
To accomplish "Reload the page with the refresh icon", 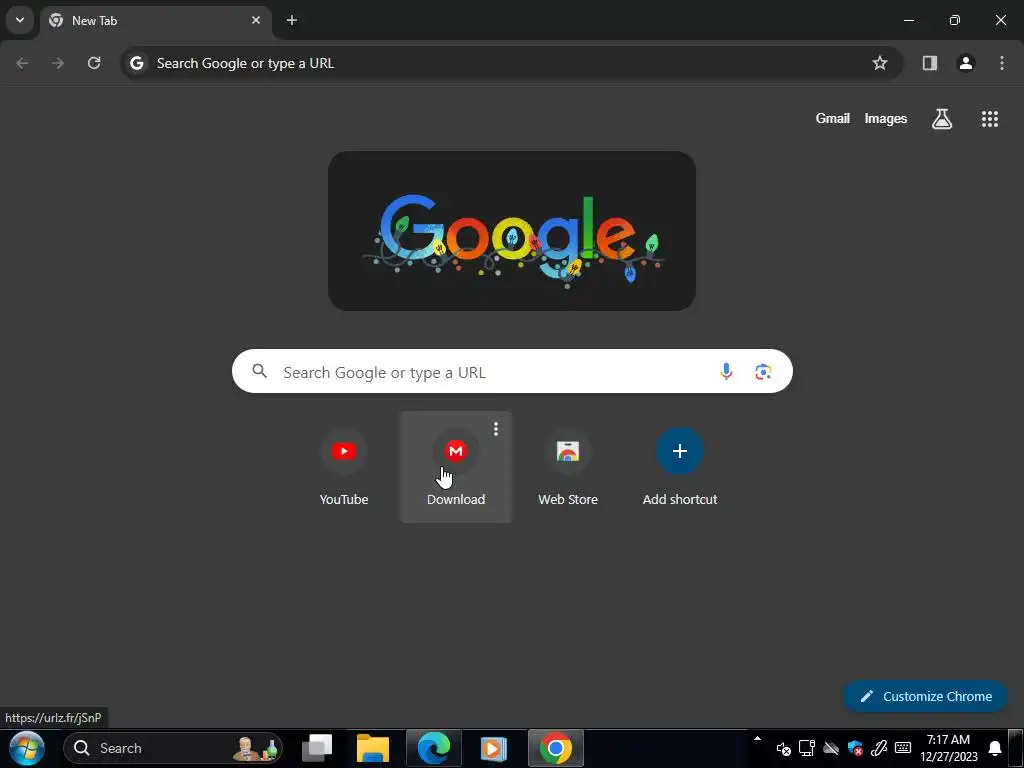I will (94, 63).
